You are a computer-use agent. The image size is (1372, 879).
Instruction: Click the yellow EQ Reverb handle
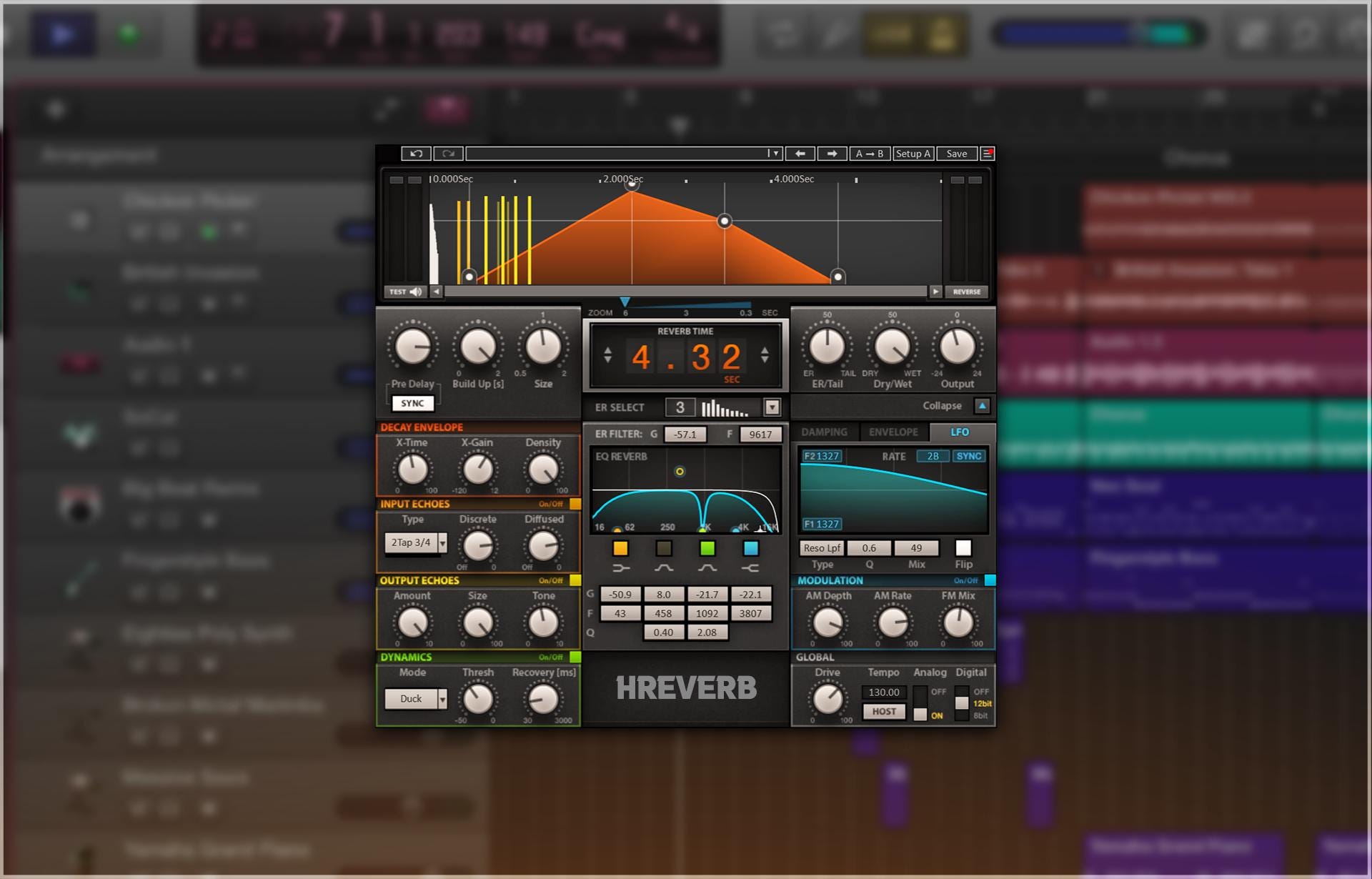(680, 472)
